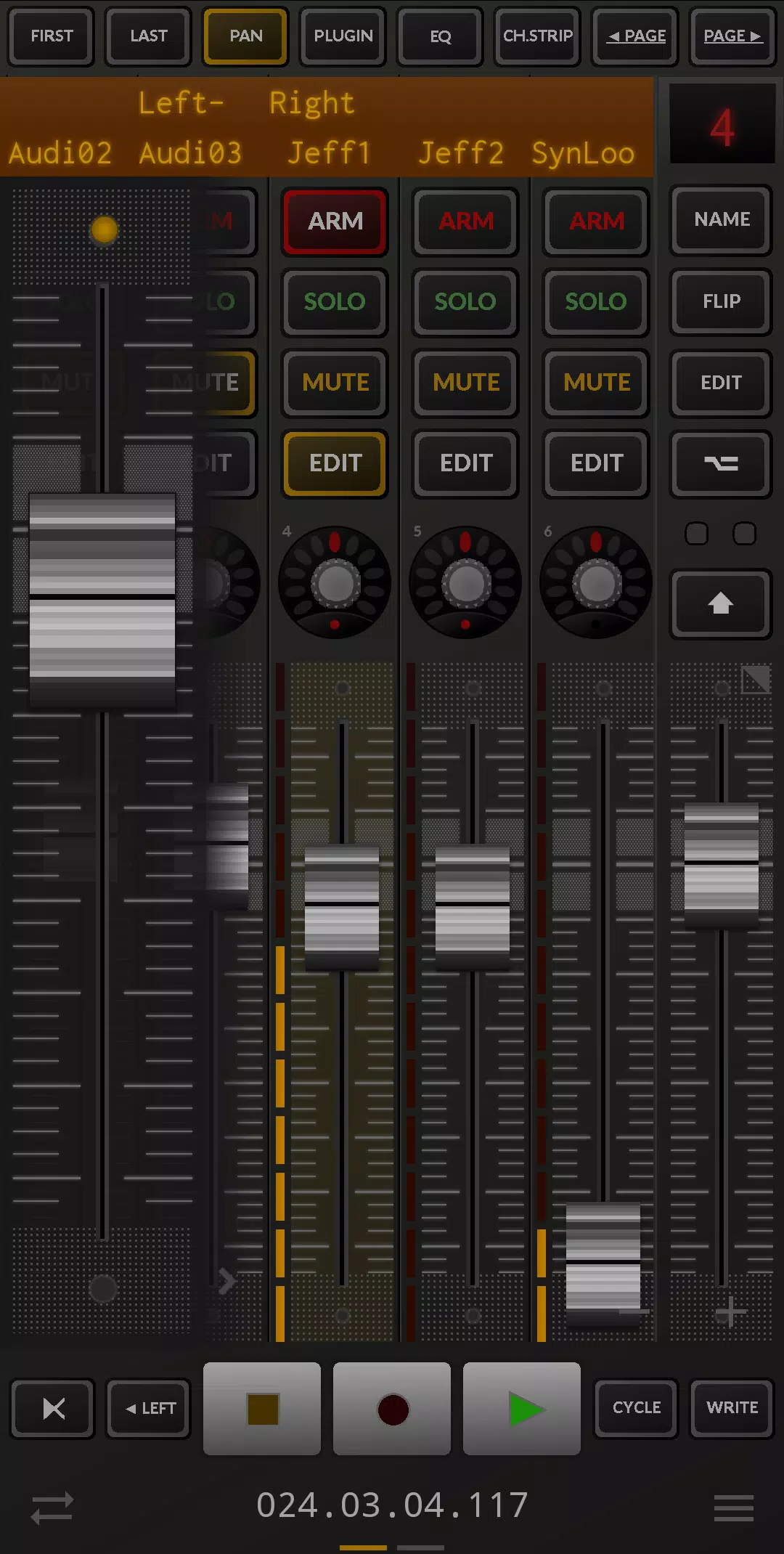Arm the Jeff2 track for recording
The height and width of the screenshot is (1554, 784).
click(465, 221)
